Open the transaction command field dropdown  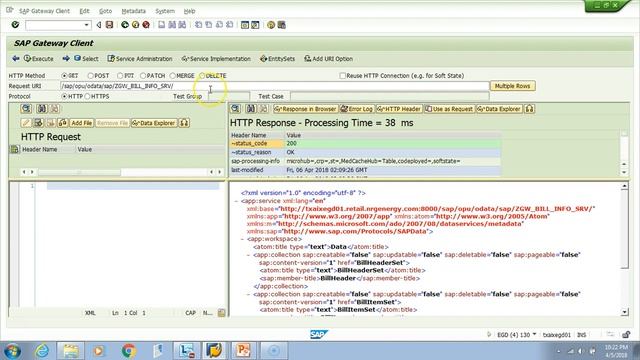(x=87, y=25)
